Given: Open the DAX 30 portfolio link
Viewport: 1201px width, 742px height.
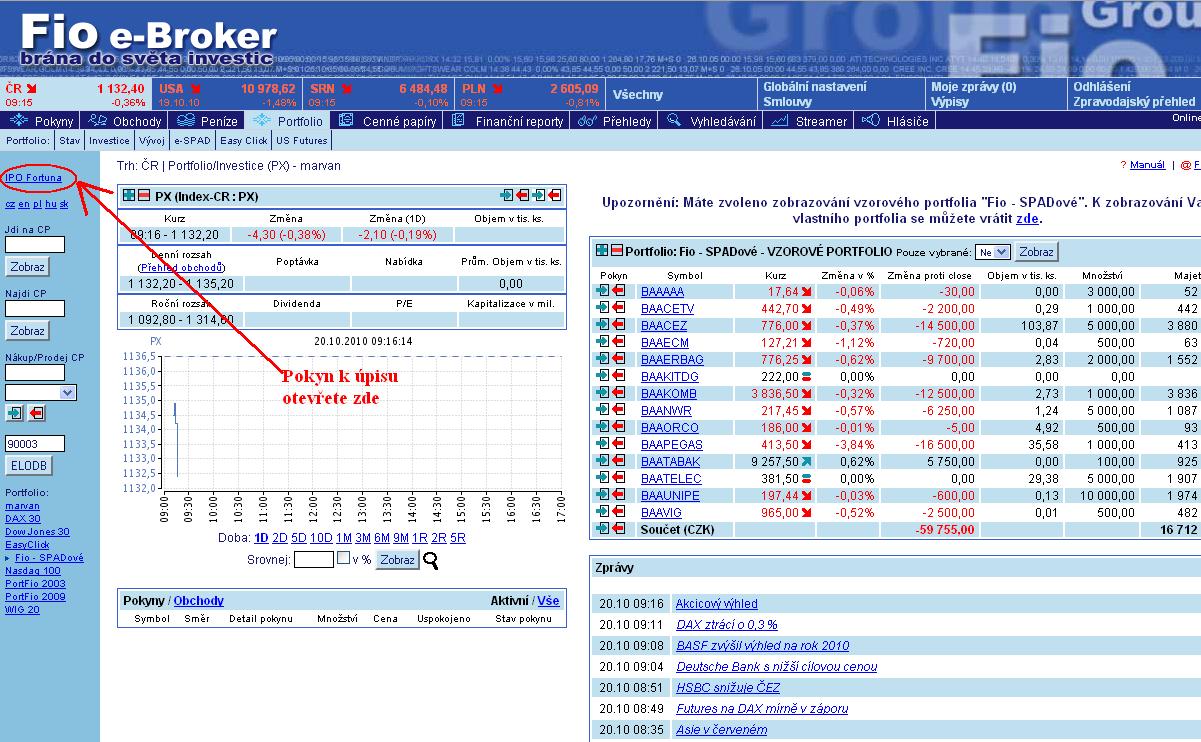Looking at the screenshot, I should (x=23, y=519).
